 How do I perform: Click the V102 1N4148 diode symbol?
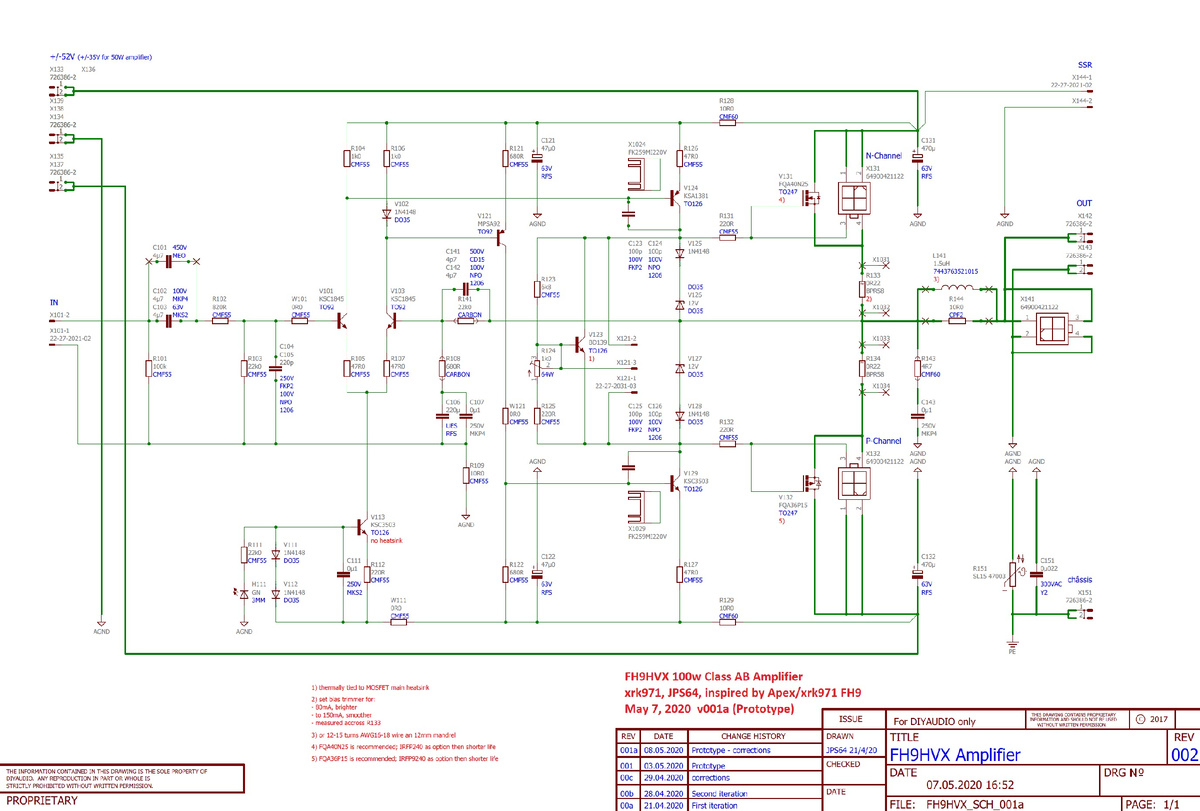388,213
